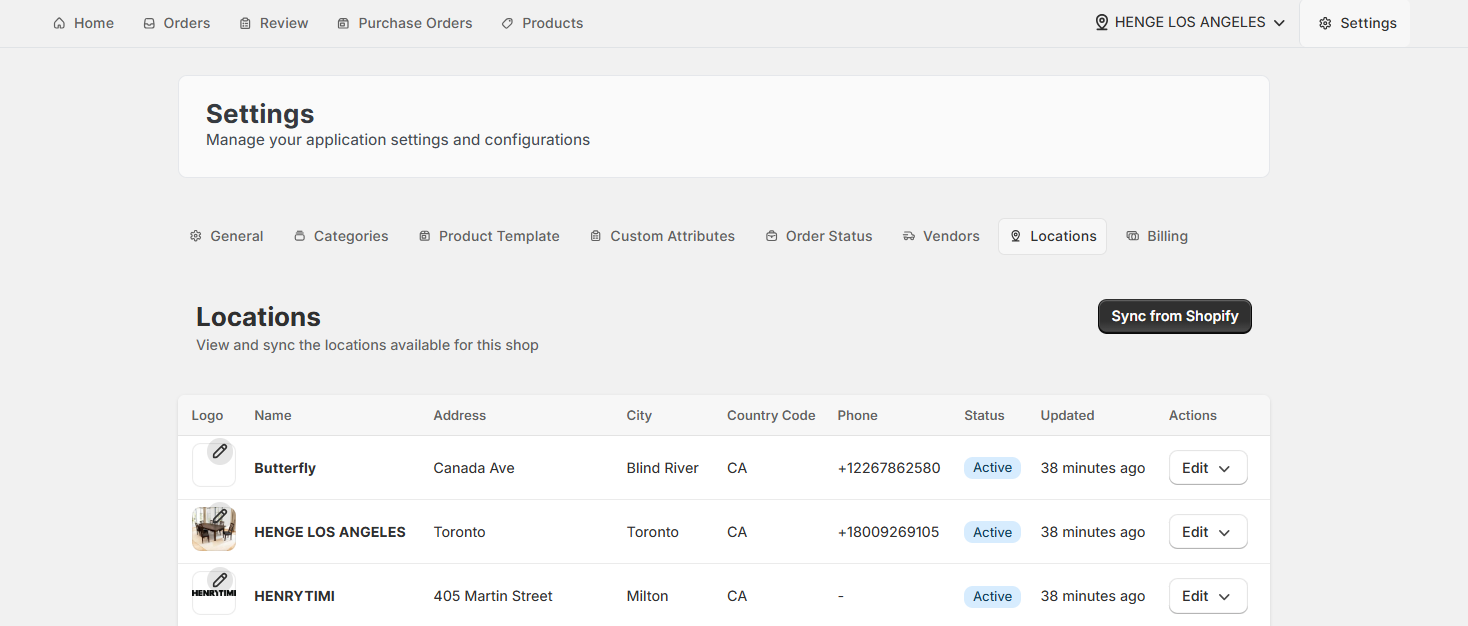Click phone number +18009269105
Screen dimensions: 1468x626
889,532
